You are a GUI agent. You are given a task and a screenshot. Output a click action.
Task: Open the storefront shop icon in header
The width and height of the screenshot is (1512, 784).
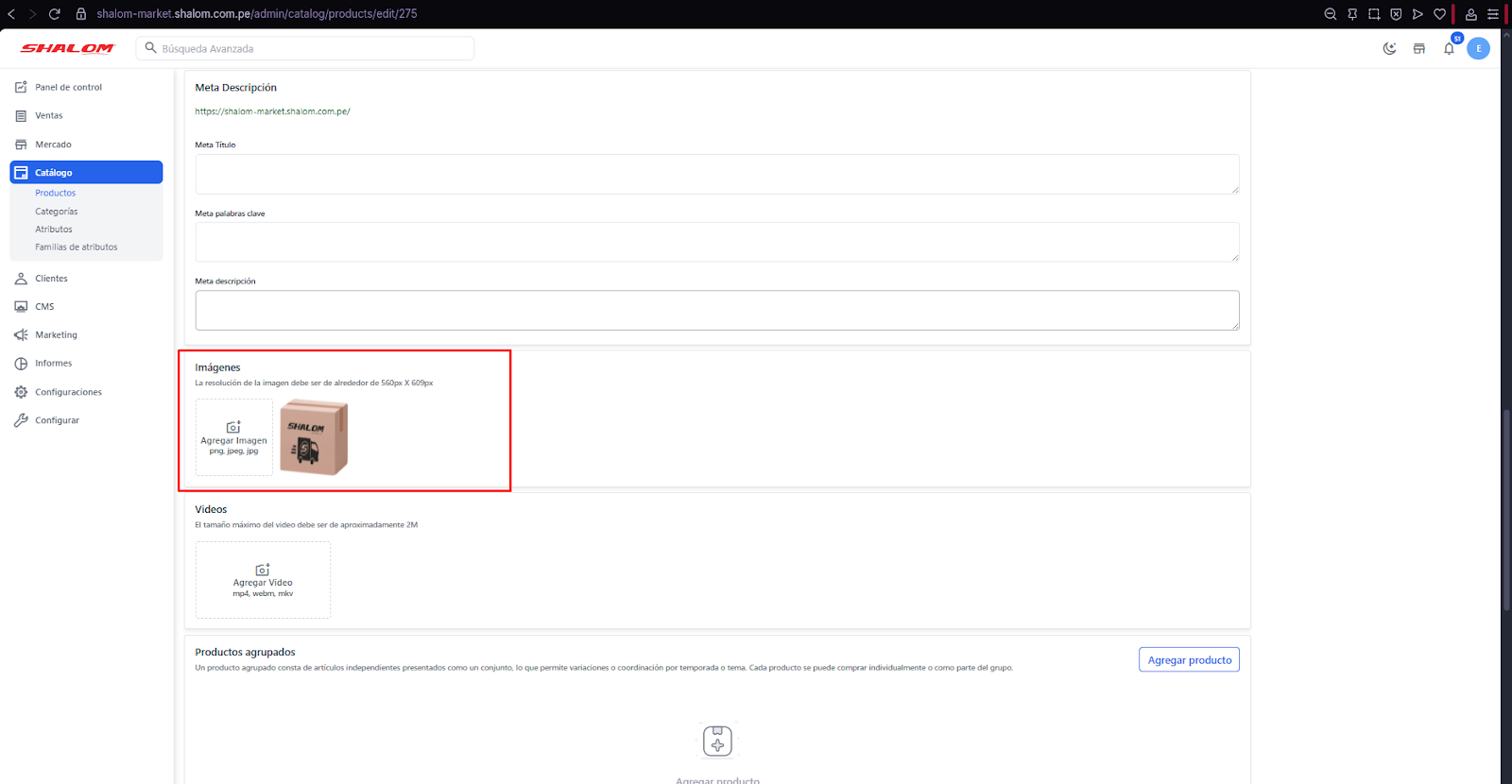(1418, 48)
